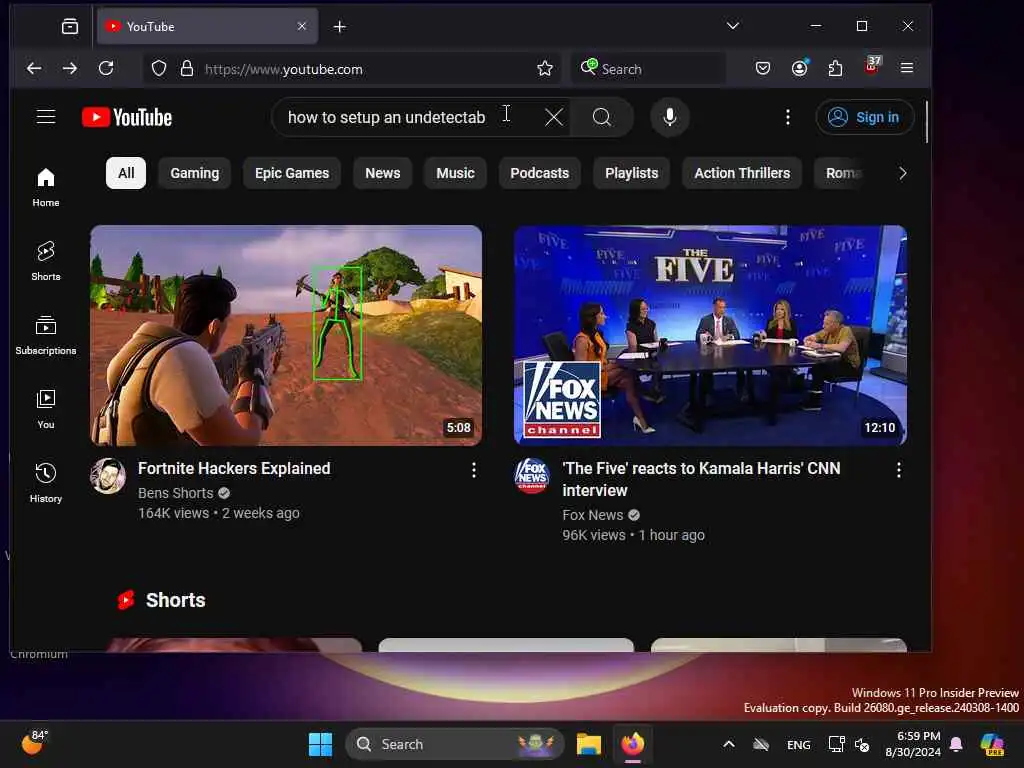Viewport: 1024px width, 768px height.
Task: Open the Fortnite Hackers Explained title link
Action: (234, 469)
